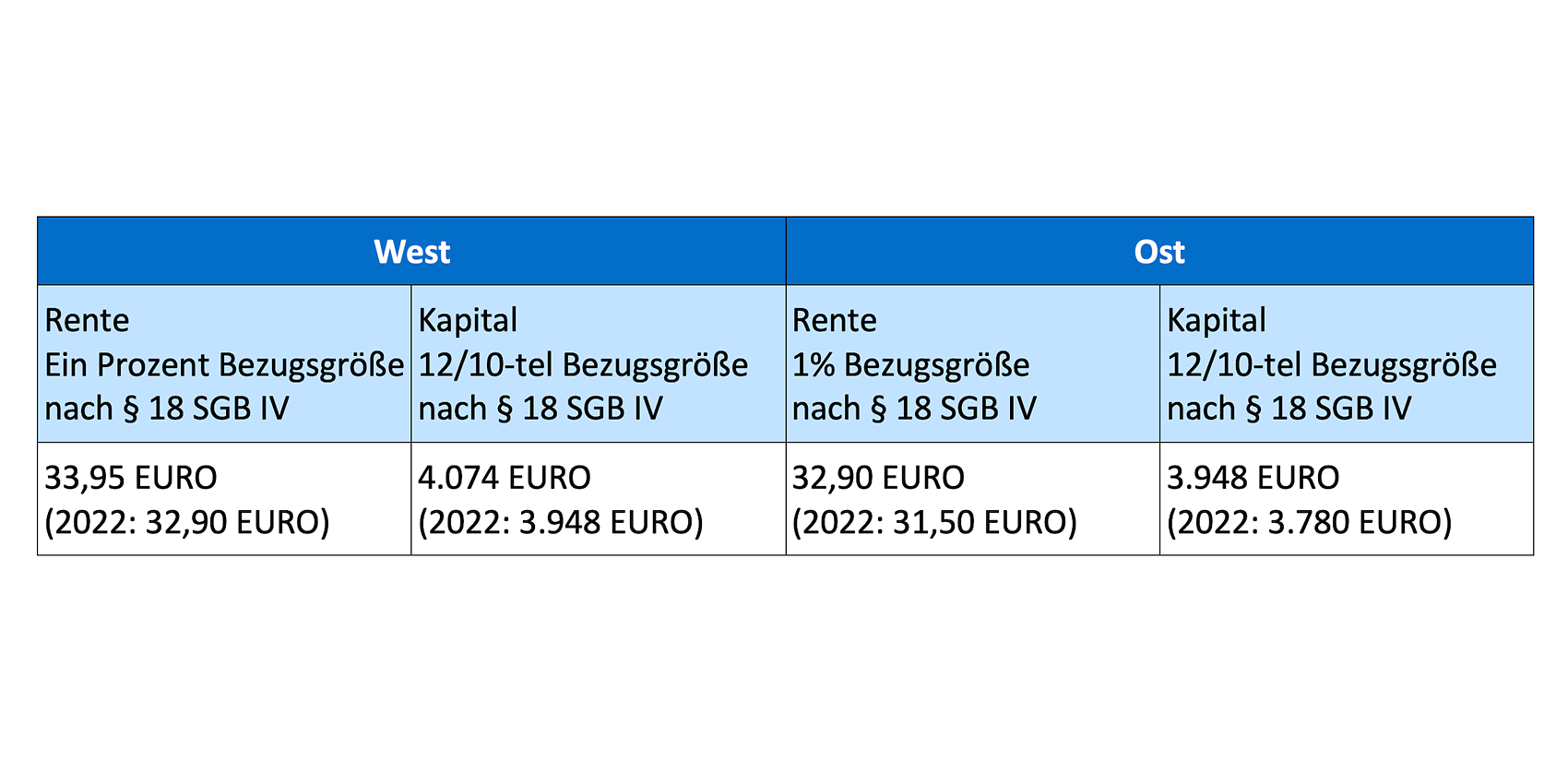
Task: Click 'Ein Prozent Bezugsgröße' text
Action: [x=224, y=365]
